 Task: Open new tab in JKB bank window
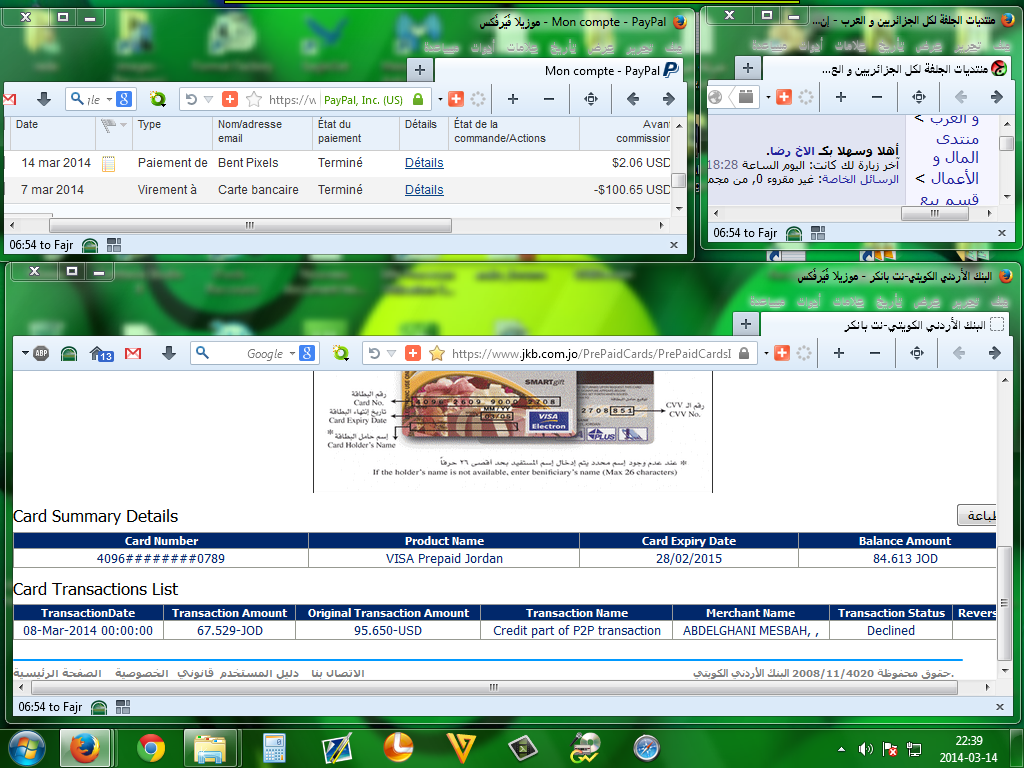[x=746, y=324]
